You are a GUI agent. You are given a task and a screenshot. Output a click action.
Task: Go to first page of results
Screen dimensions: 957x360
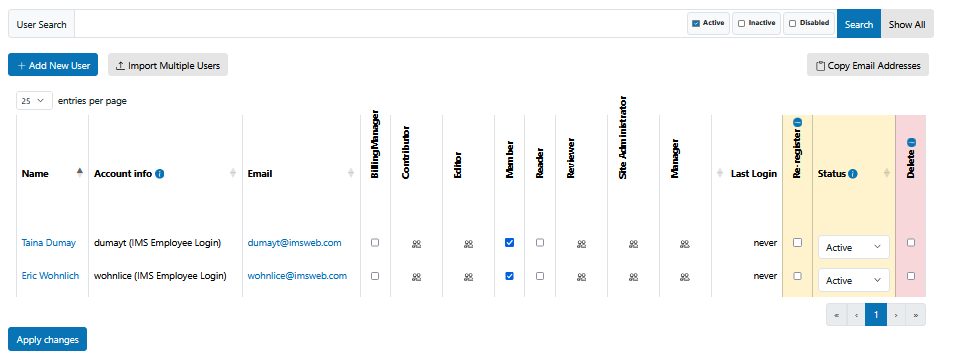836,315
